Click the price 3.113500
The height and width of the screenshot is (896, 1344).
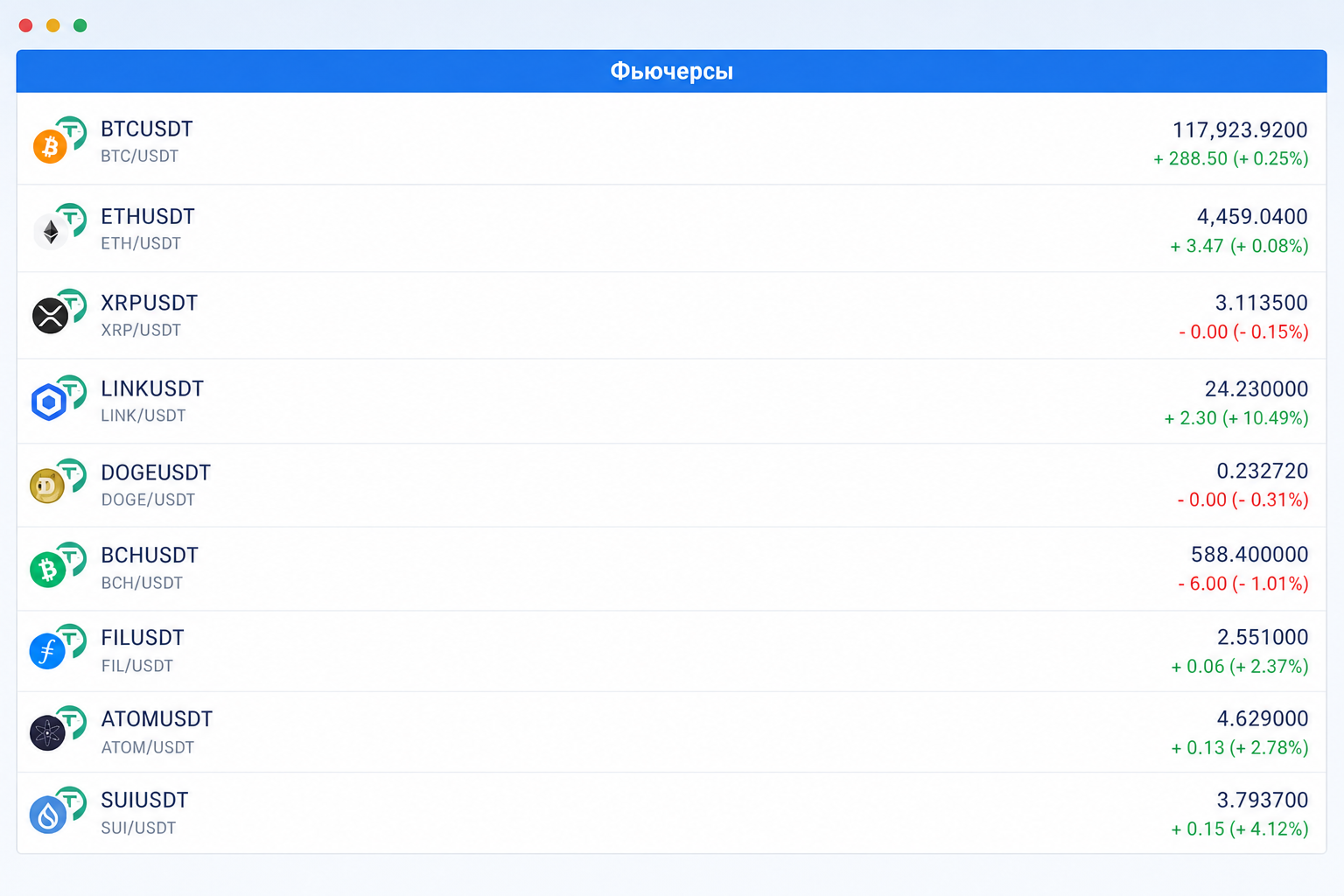[x=1262, y=303]
